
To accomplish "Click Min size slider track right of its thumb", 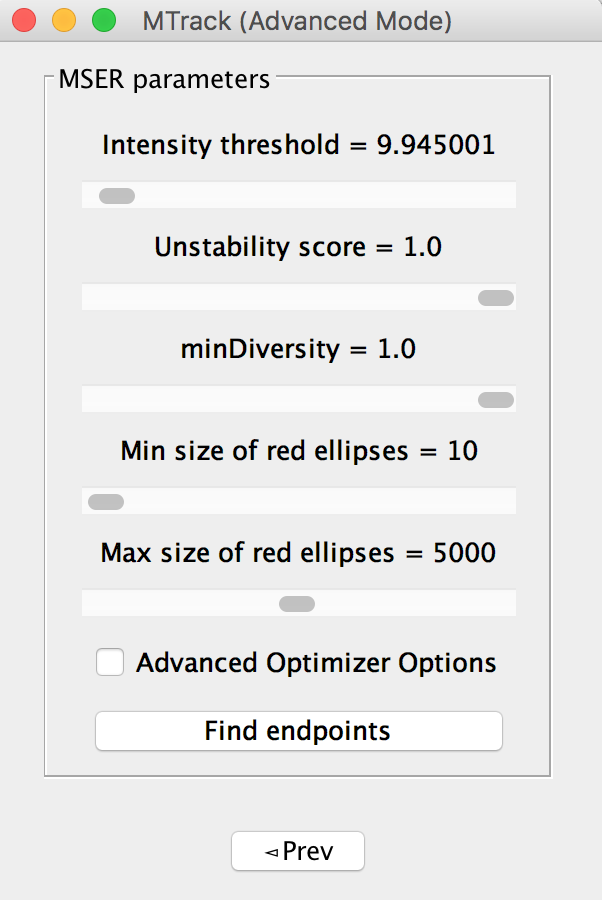I will (x=320, y=502).
